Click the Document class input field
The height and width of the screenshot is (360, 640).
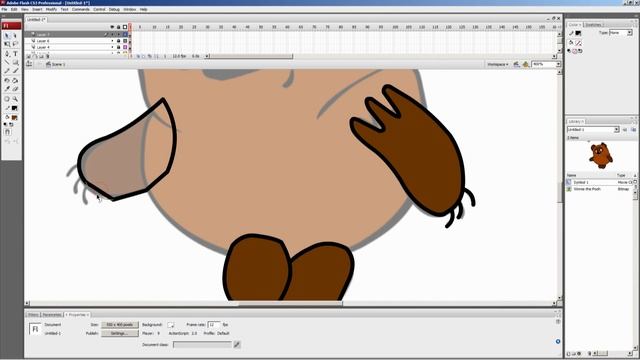coord(202,345)
